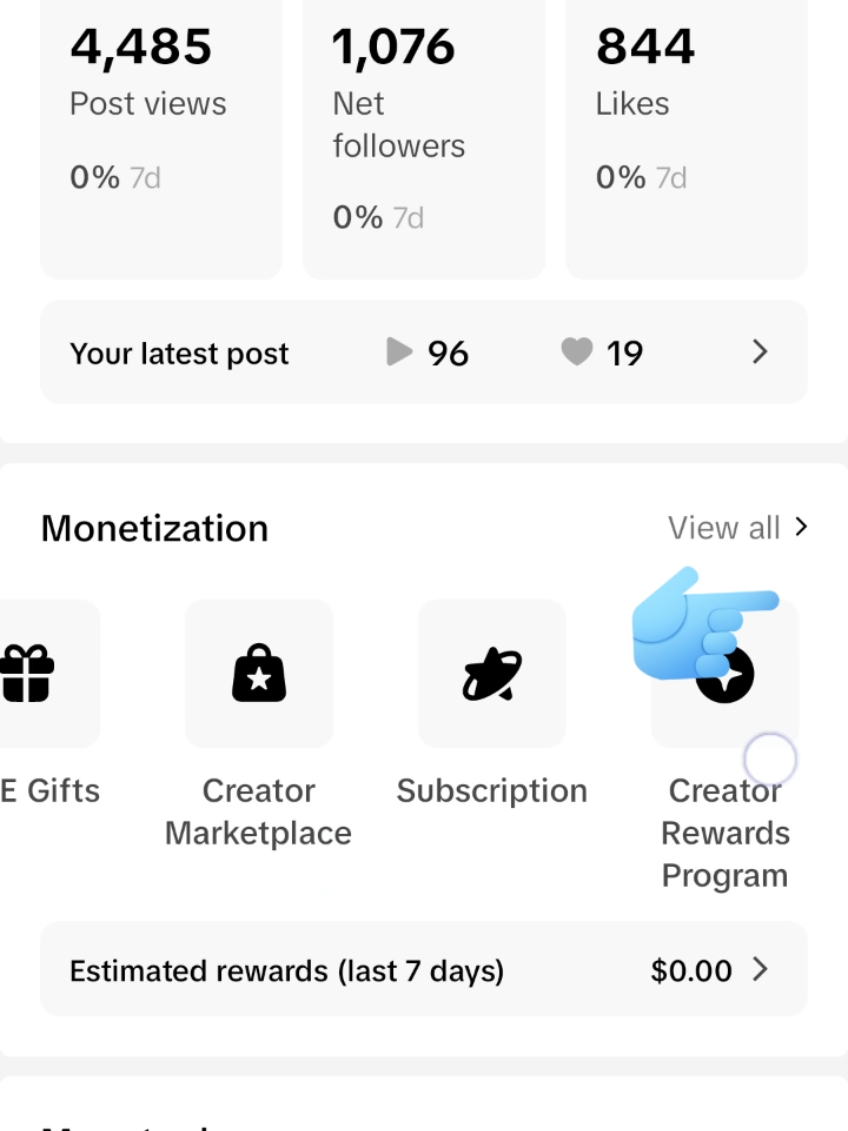Image resolution: width=848 pixels, height=1131 pixels.
Task: Expand the Your latest post chevron
Action: (759, 352)
